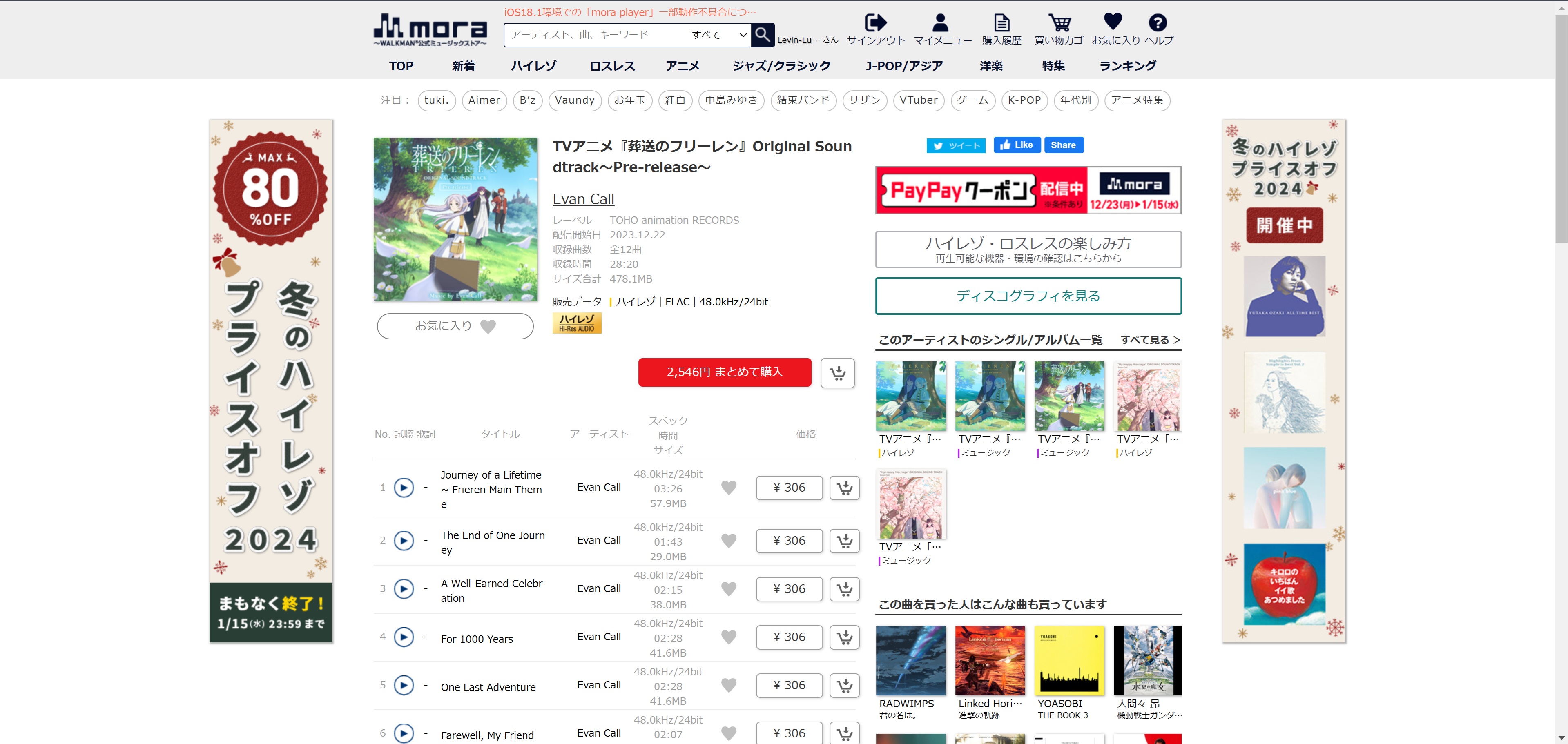This screenshot has height=744, width=1568.
Task: Open the Frieren album cover image
Action: [x=455, y=219]
